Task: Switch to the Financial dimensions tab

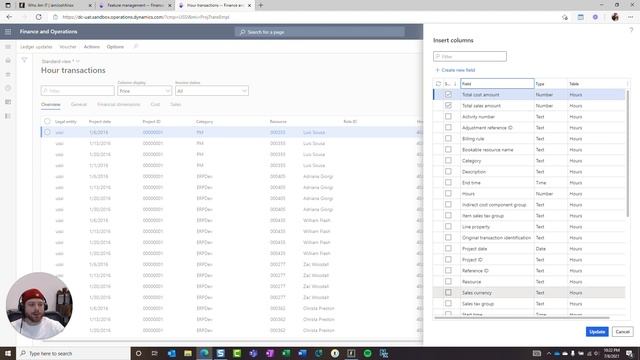Action: click(x=118, y=104)
